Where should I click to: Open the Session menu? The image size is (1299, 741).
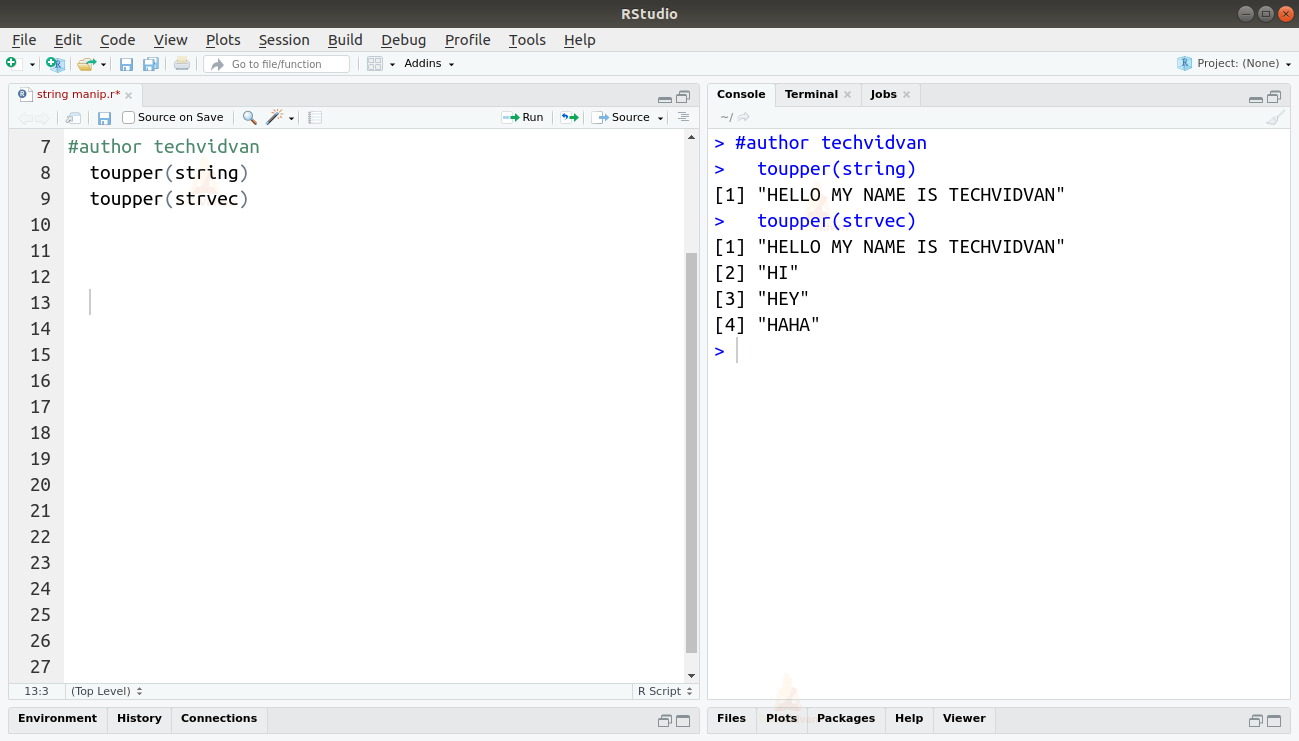pos(284,40)
